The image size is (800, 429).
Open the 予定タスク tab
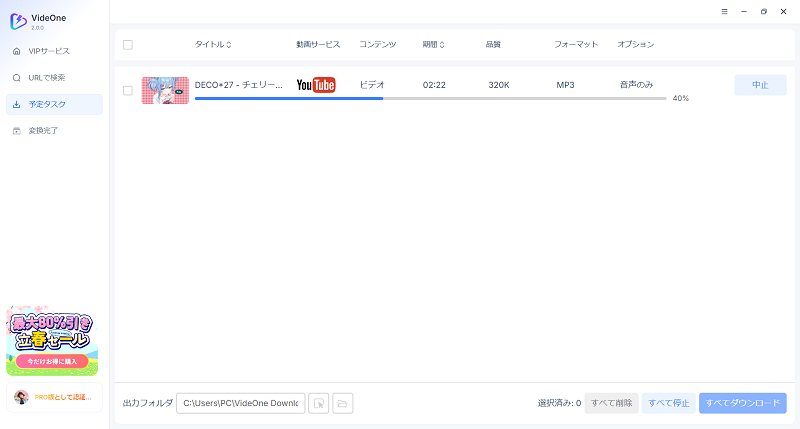click(x=54, y=104)
